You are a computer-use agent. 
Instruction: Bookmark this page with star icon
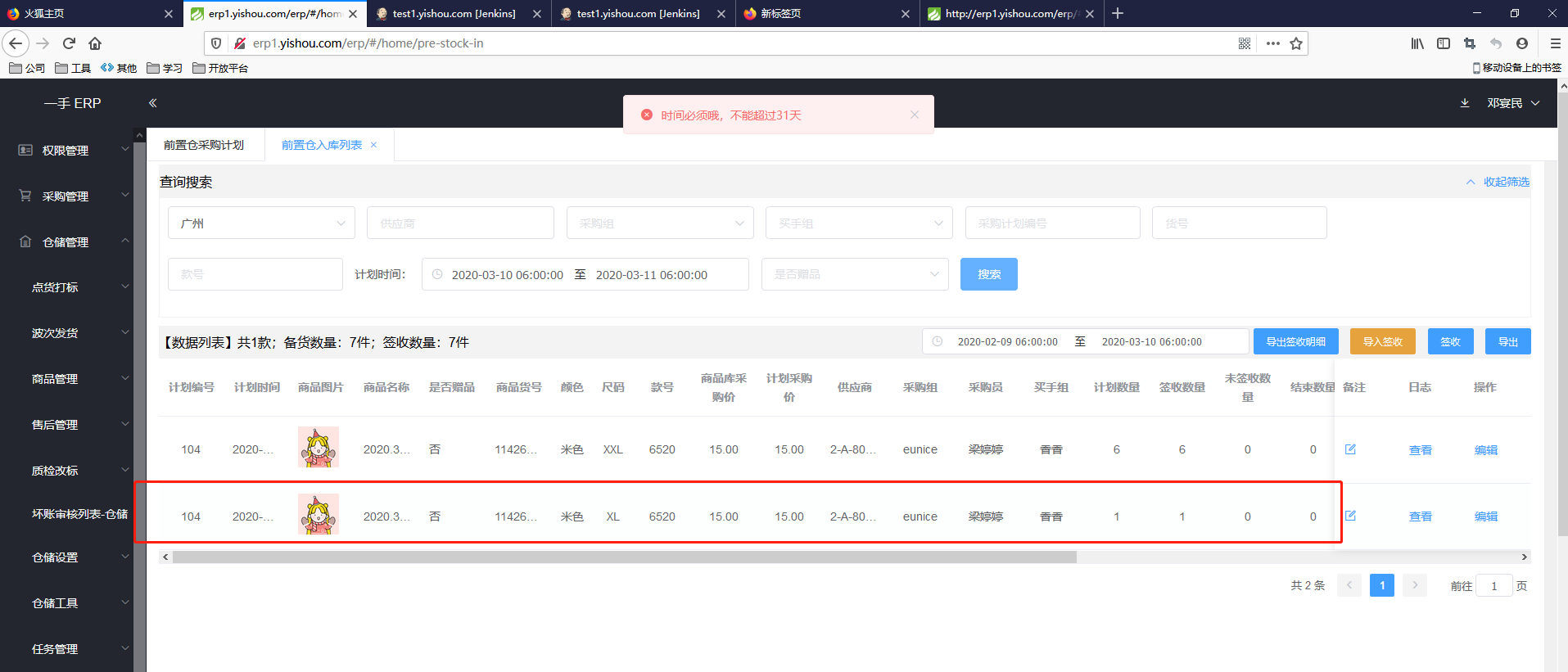1296,43
